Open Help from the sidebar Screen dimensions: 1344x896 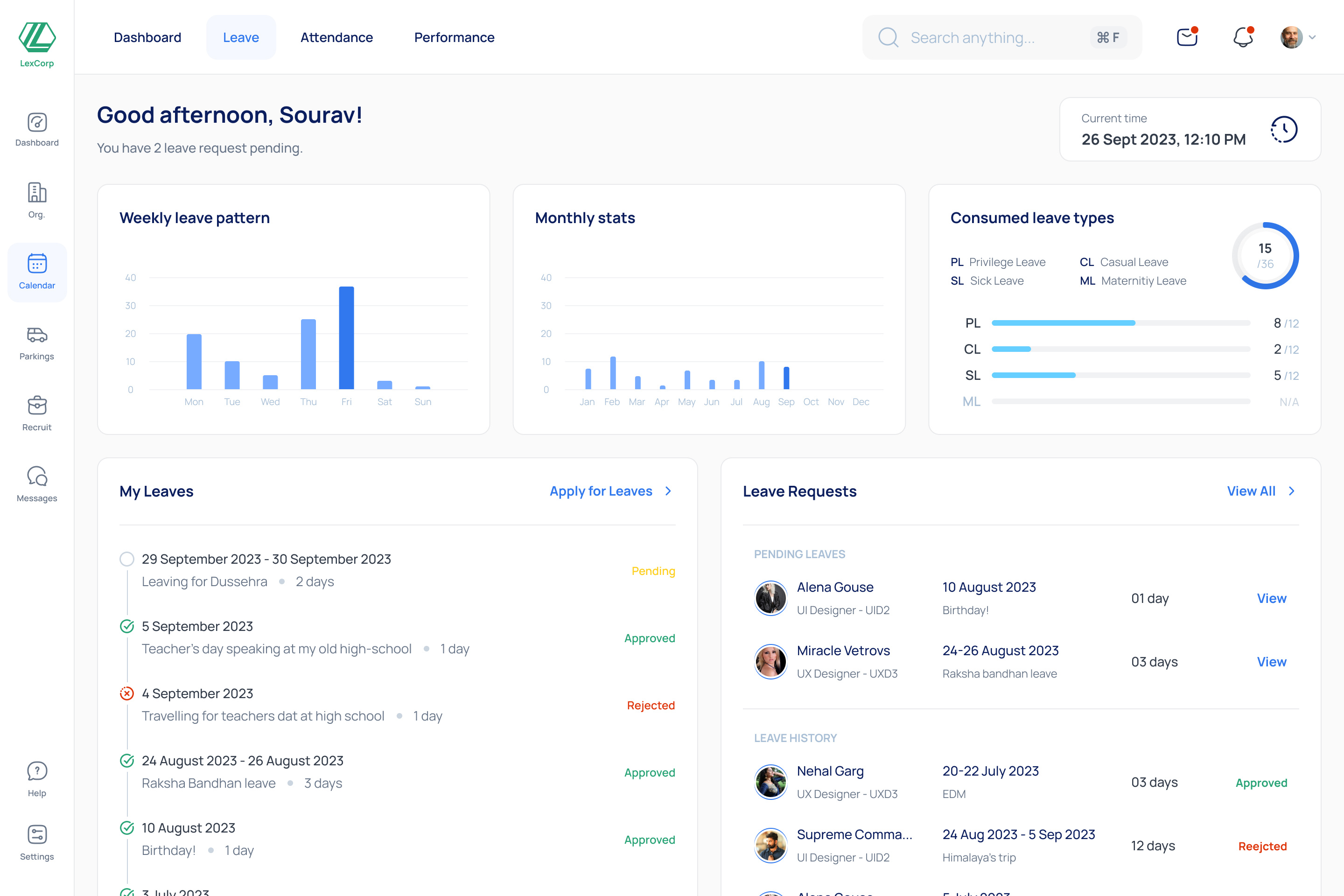tap(36, 778)
